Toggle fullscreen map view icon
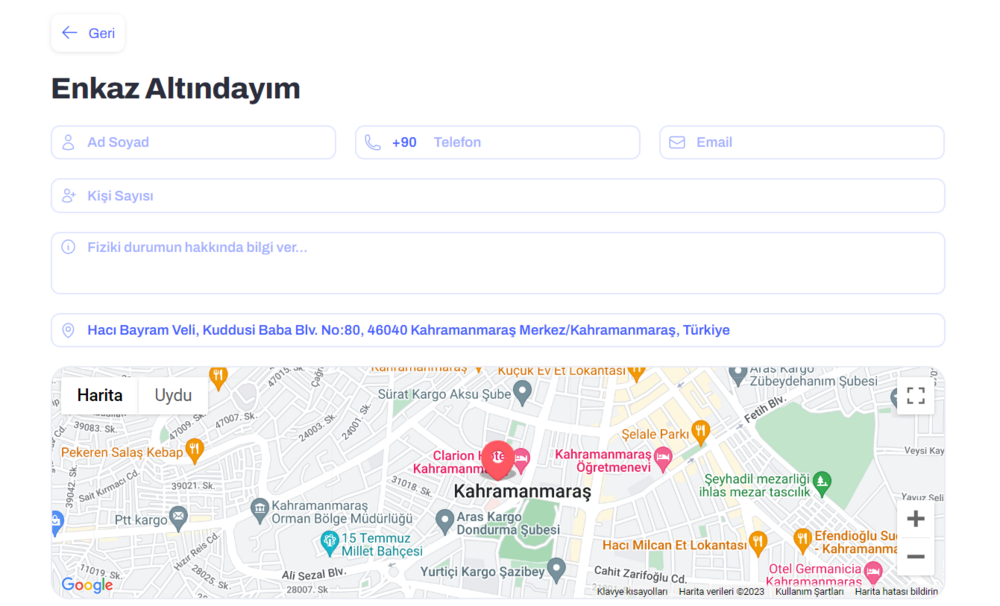The width and height of the screenshot is (1000, 606). [x=915, y=396]
